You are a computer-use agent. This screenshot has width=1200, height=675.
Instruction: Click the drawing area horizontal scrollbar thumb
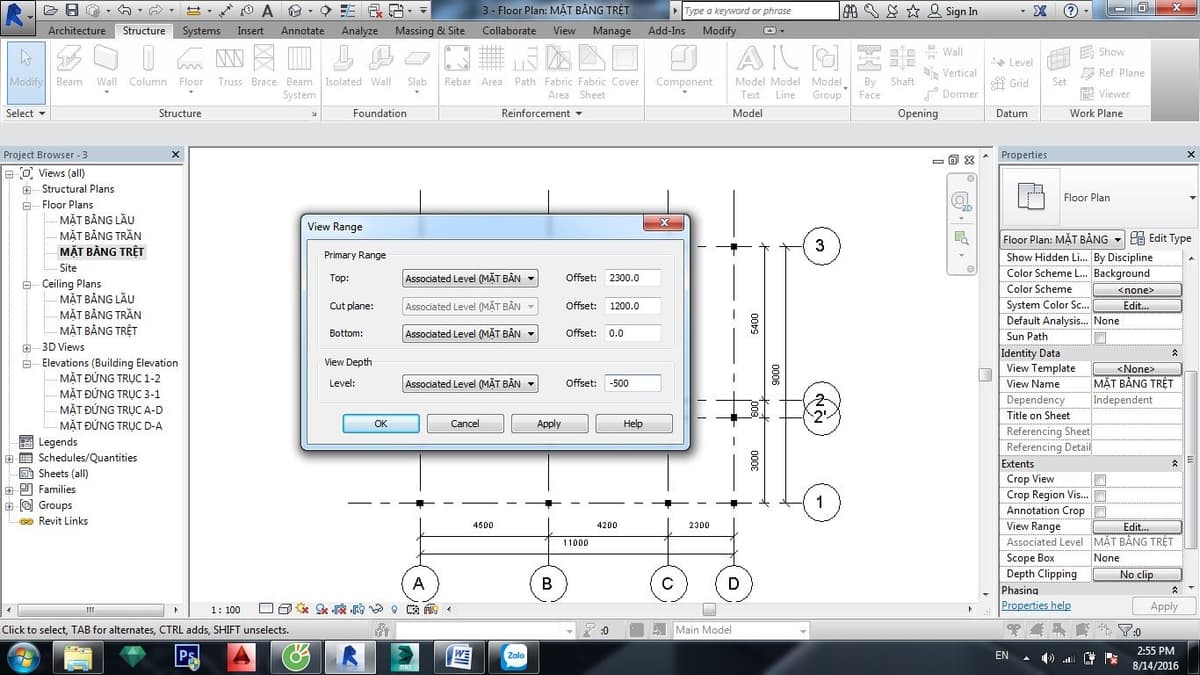[709, 609]
